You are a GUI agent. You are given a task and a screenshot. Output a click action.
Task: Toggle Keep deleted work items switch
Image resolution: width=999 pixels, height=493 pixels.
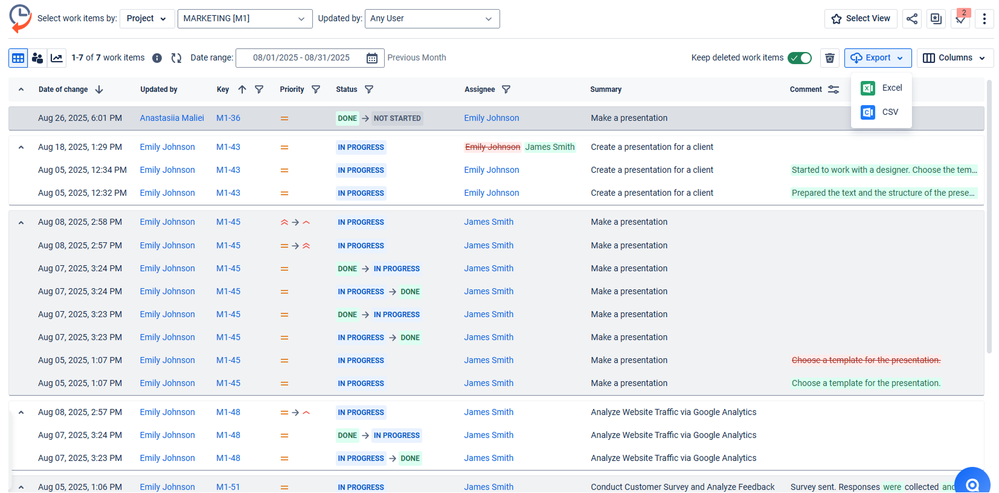click(x=799, y=58)
